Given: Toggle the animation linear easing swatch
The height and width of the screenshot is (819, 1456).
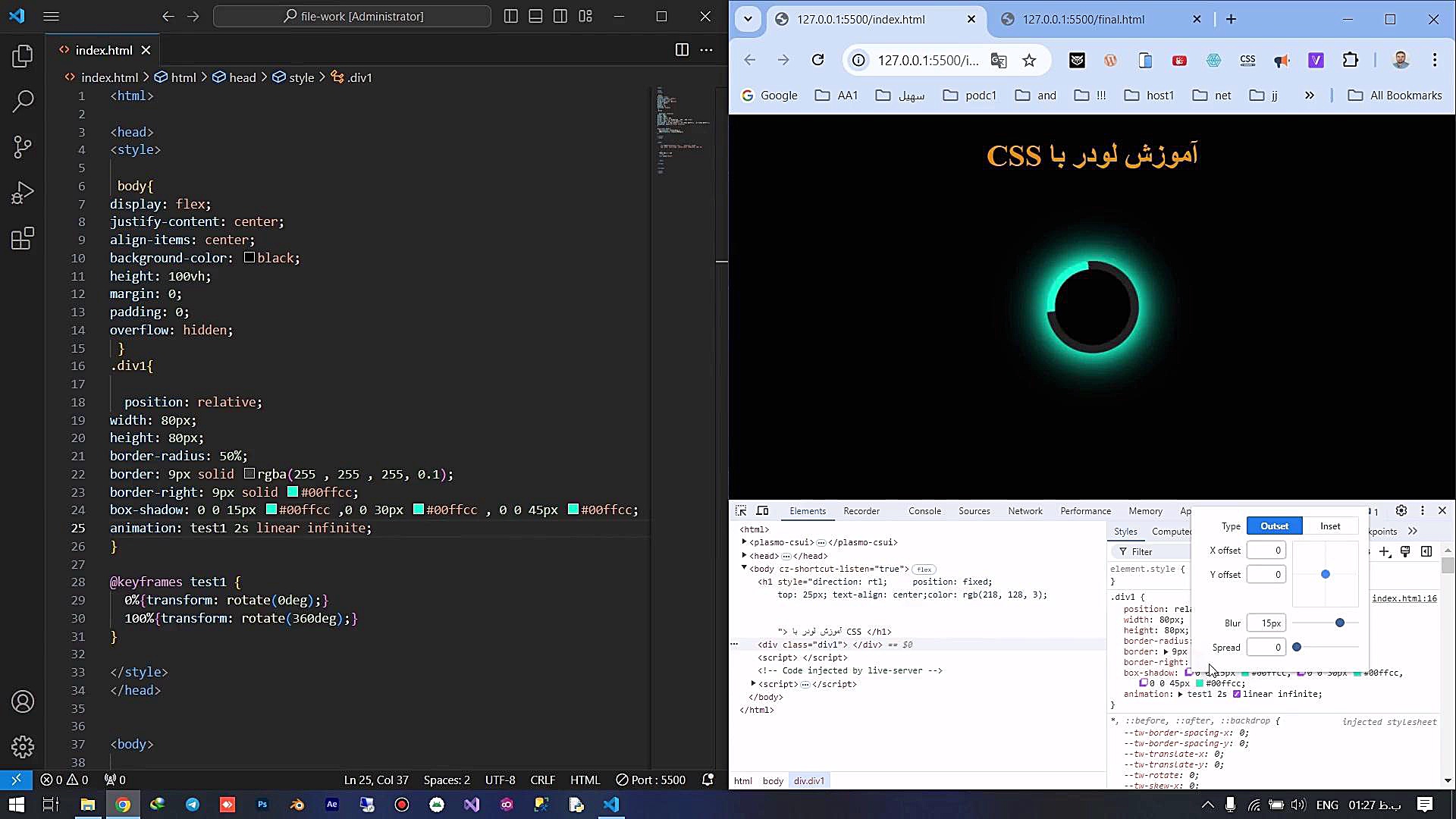Looking at the screenshot, I should click(x=1237, y=694).
